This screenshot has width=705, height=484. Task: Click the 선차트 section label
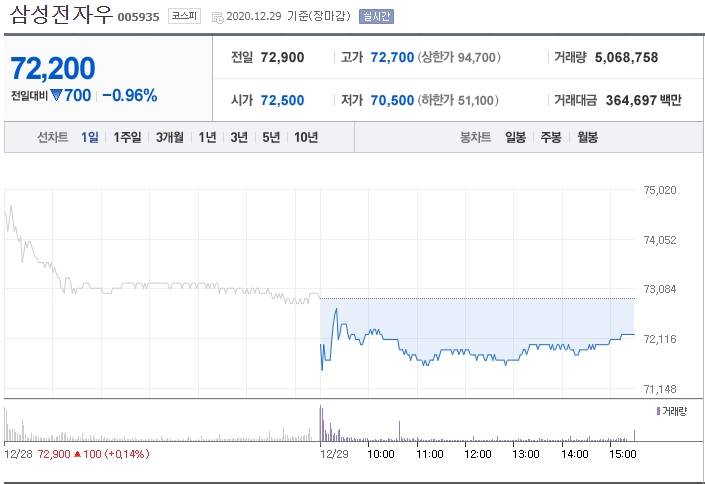(x=53, y=137)
